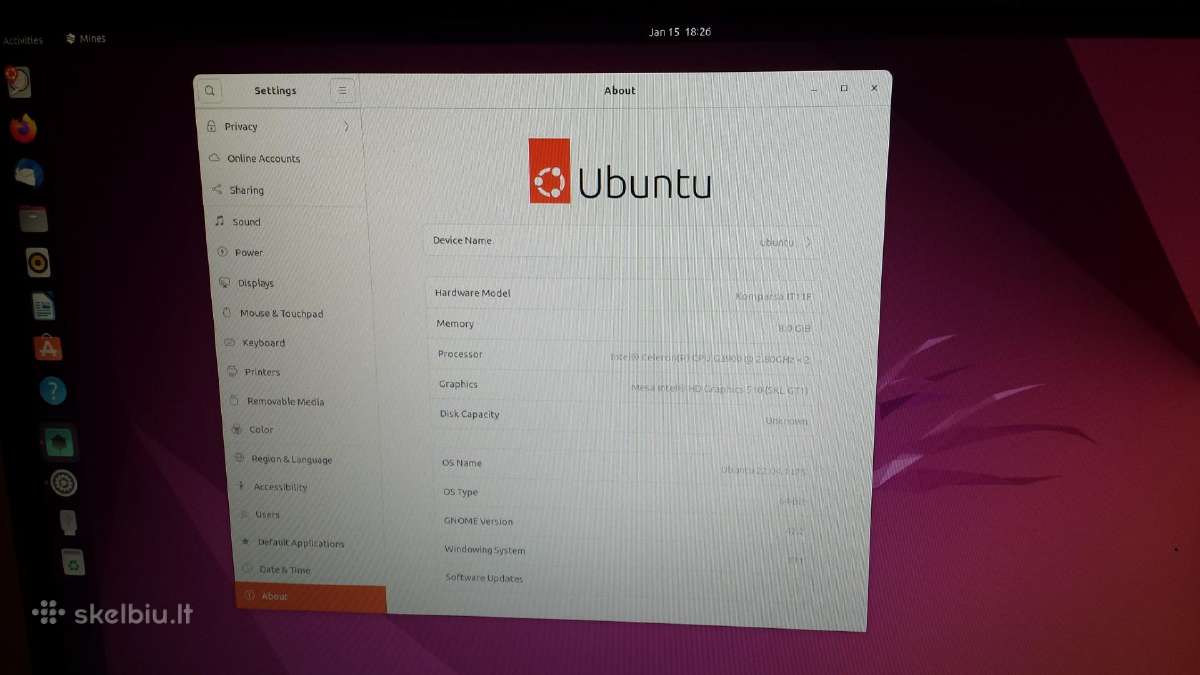This screenshot has width=1200, height=675.
Task: Open the Settings hamburger menu
Action: tap(343, 90)
